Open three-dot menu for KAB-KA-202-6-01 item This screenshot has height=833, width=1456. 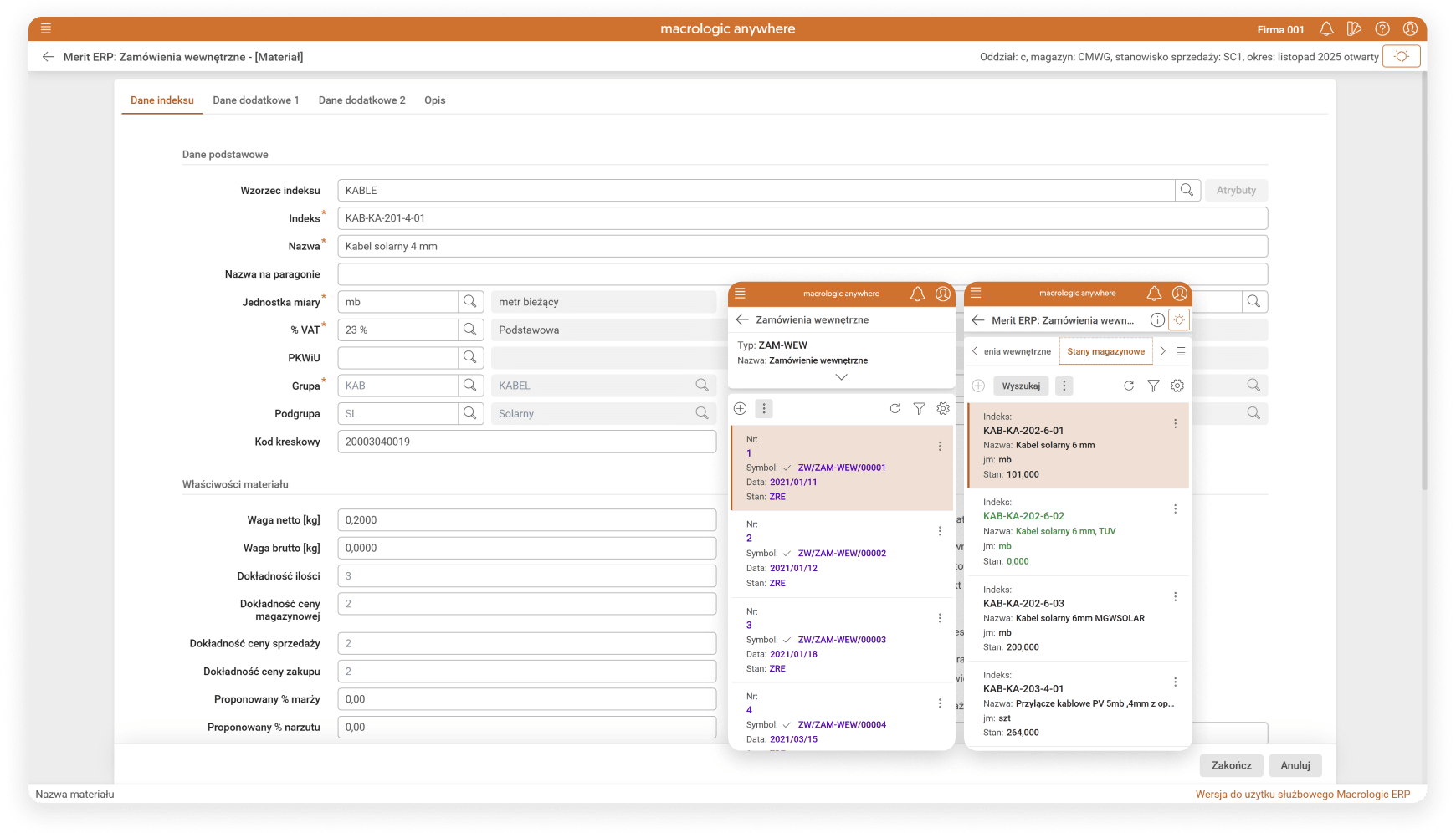click(1175, 424)
